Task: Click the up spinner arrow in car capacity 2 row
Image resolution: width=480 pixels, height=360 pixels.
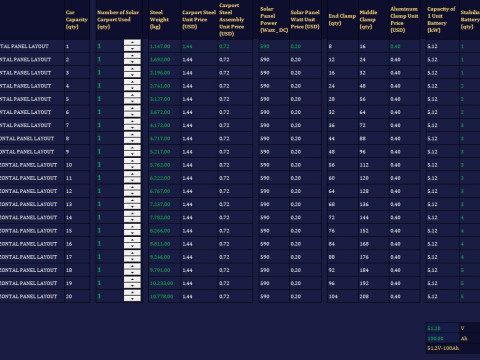Action: [x=132, y=56]
